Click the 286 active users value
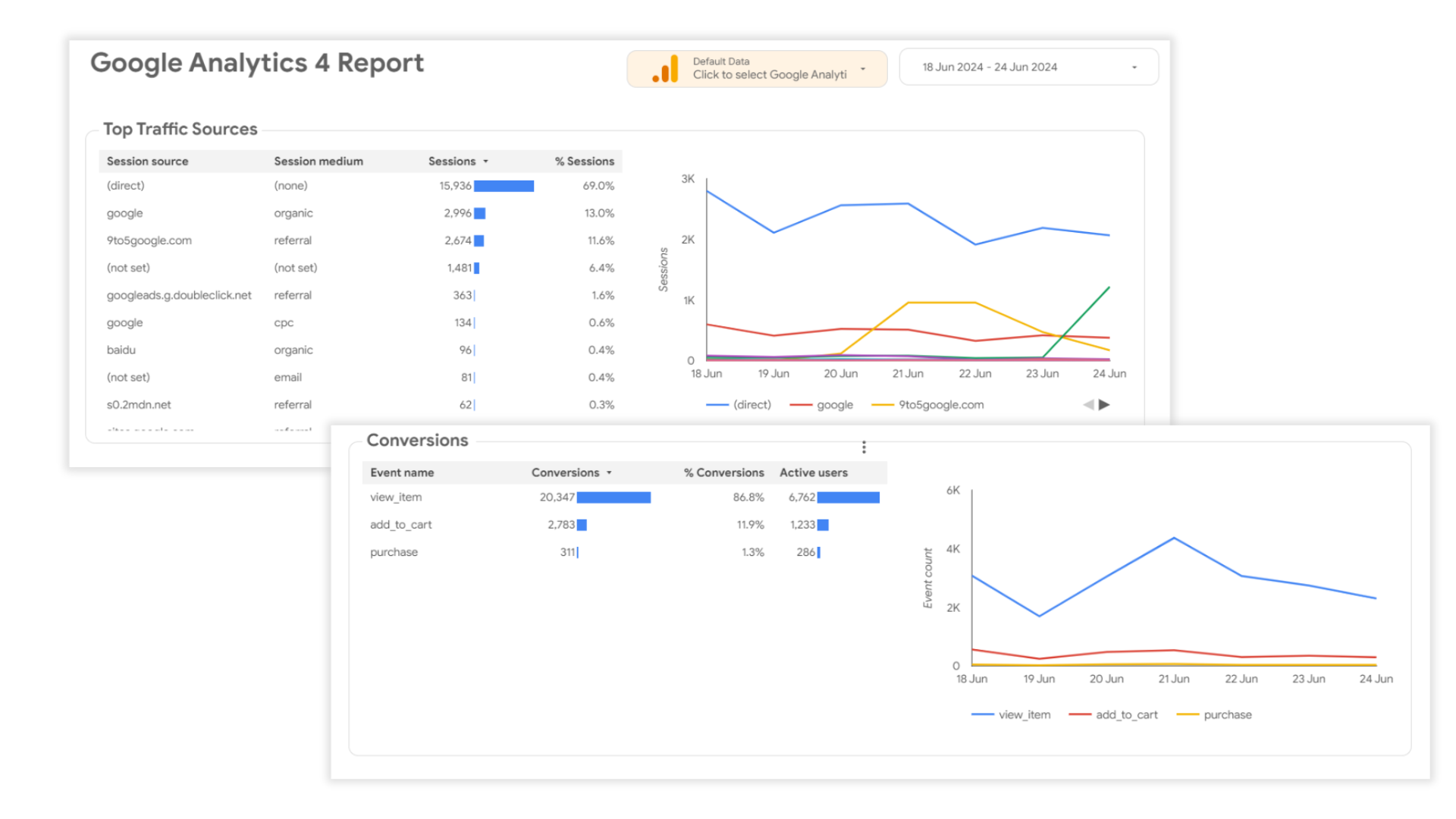Image resolution: width=1456 pixels, height=819 pixels. point(805,552)
